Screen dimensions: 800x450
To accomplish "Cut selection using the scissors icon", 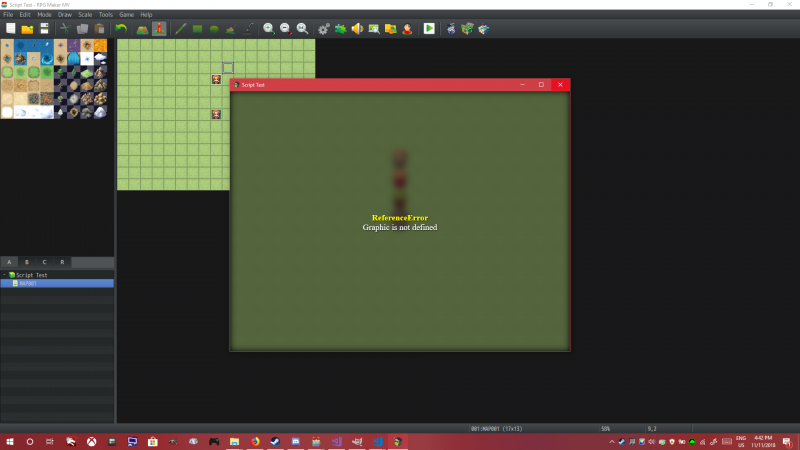I will pos(65,29).
